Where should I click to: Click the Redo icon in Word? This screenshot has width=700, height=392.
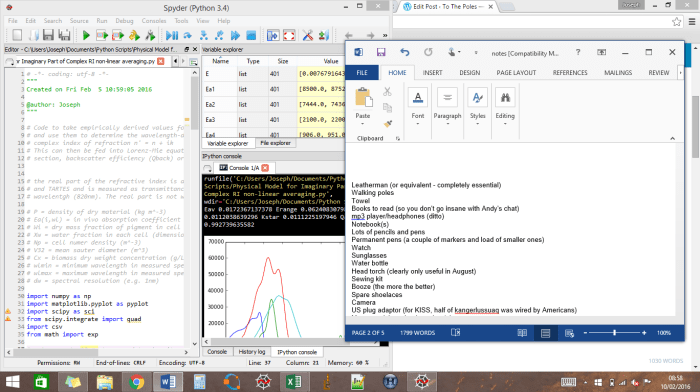point(428,52)
